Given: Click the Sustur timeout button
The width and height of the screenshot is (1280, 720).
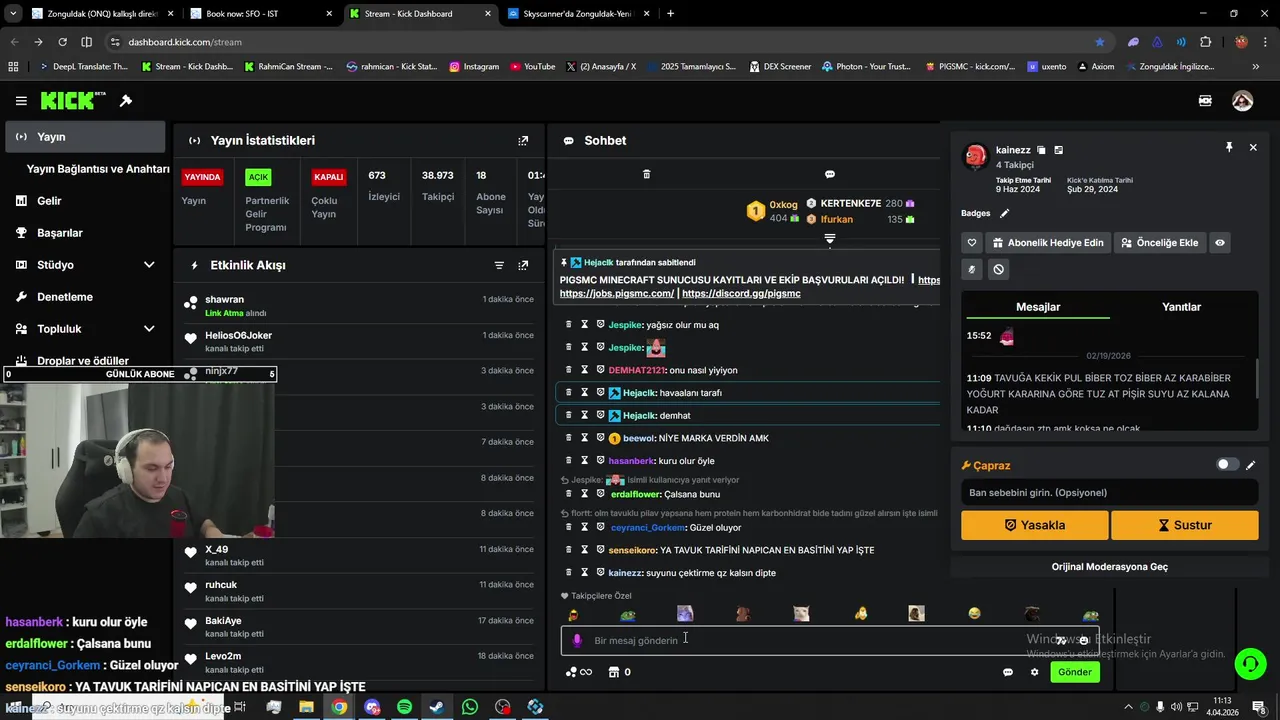Looking at the screenshot, I should [x=1185, y=525].
